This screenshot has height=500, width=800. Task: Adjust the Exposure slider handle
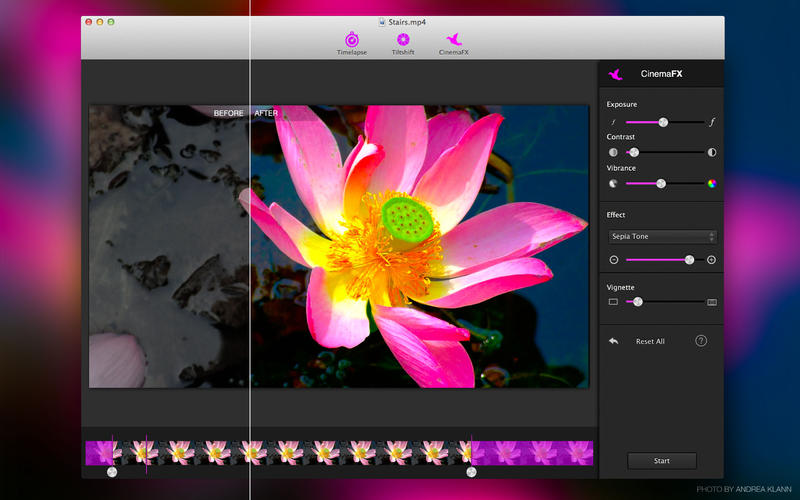pos(663,122)
